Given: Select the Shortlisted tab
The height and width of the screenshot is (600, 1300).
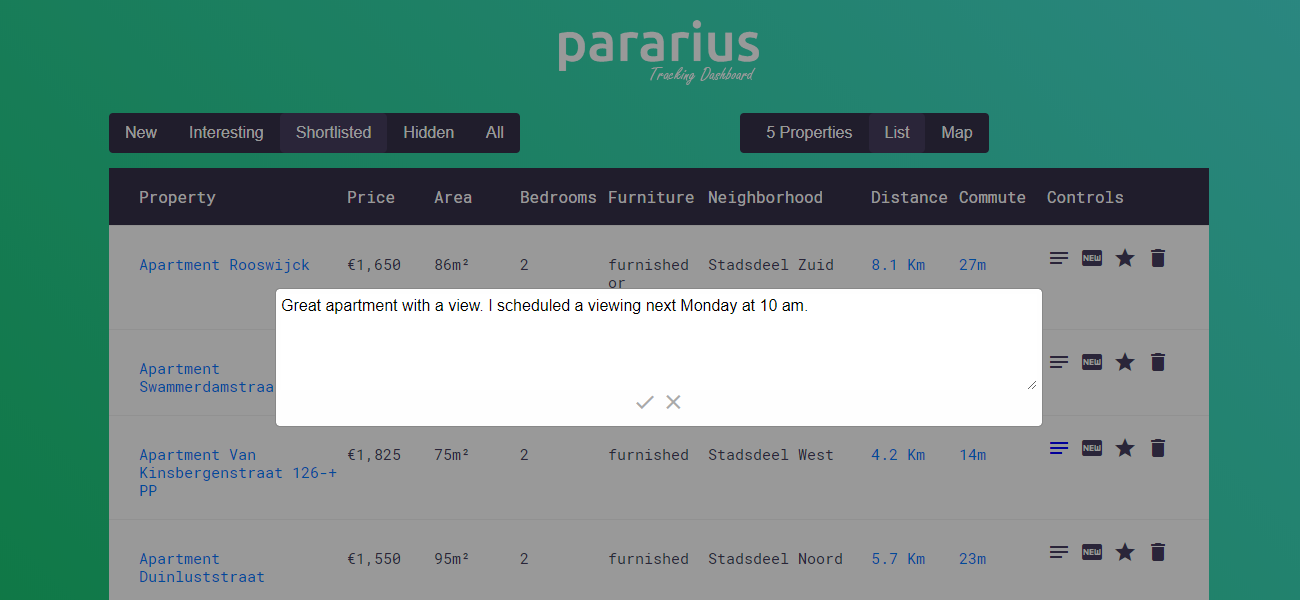Looking at the screenshot, I should (x=333, y=133).
